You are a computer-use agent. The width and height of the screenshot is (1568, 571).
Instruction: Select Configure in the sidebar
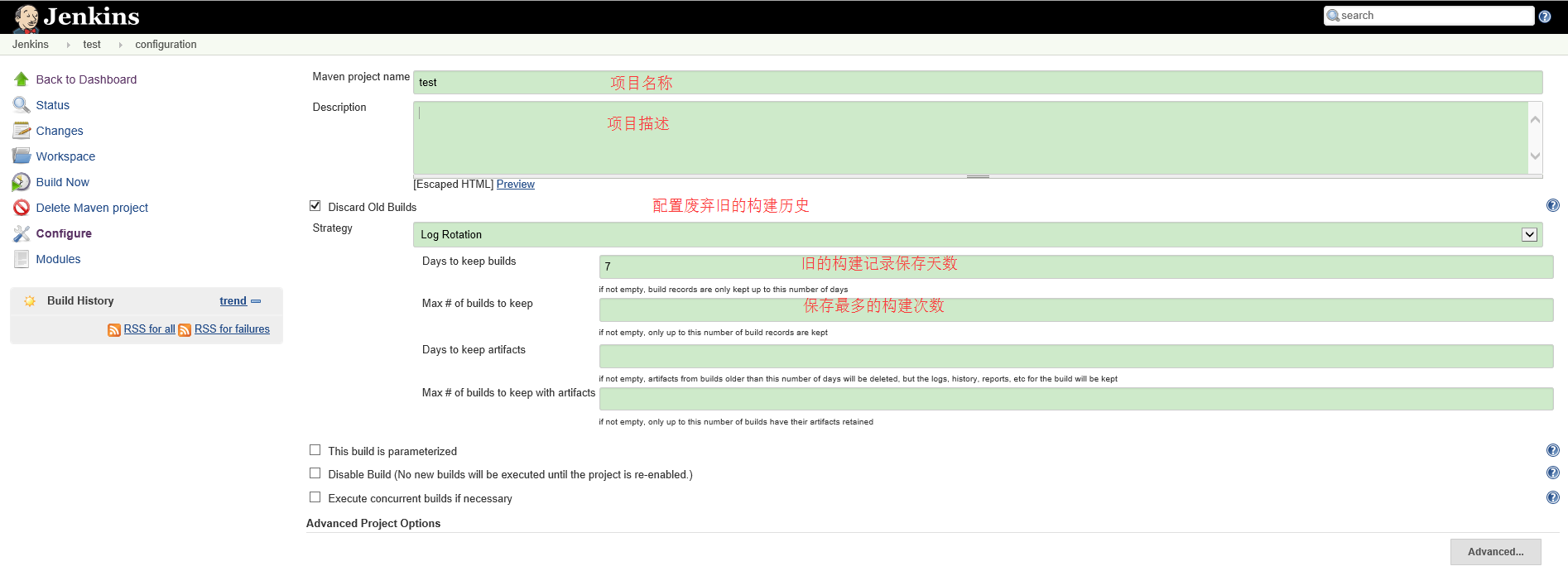tap(64, 233)
